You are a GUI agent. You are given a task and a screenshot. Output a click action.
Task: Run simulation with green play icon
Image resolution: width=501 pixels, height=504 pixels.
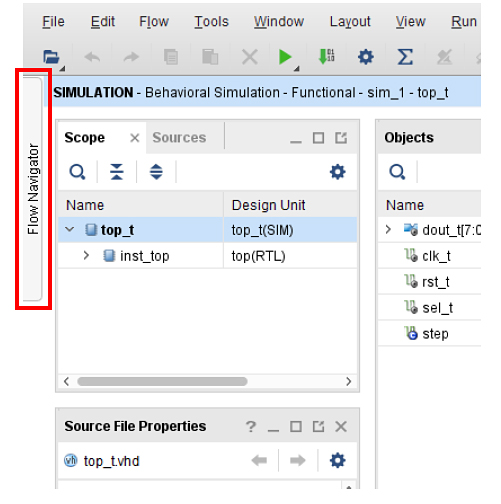click(x=285, y=57)
